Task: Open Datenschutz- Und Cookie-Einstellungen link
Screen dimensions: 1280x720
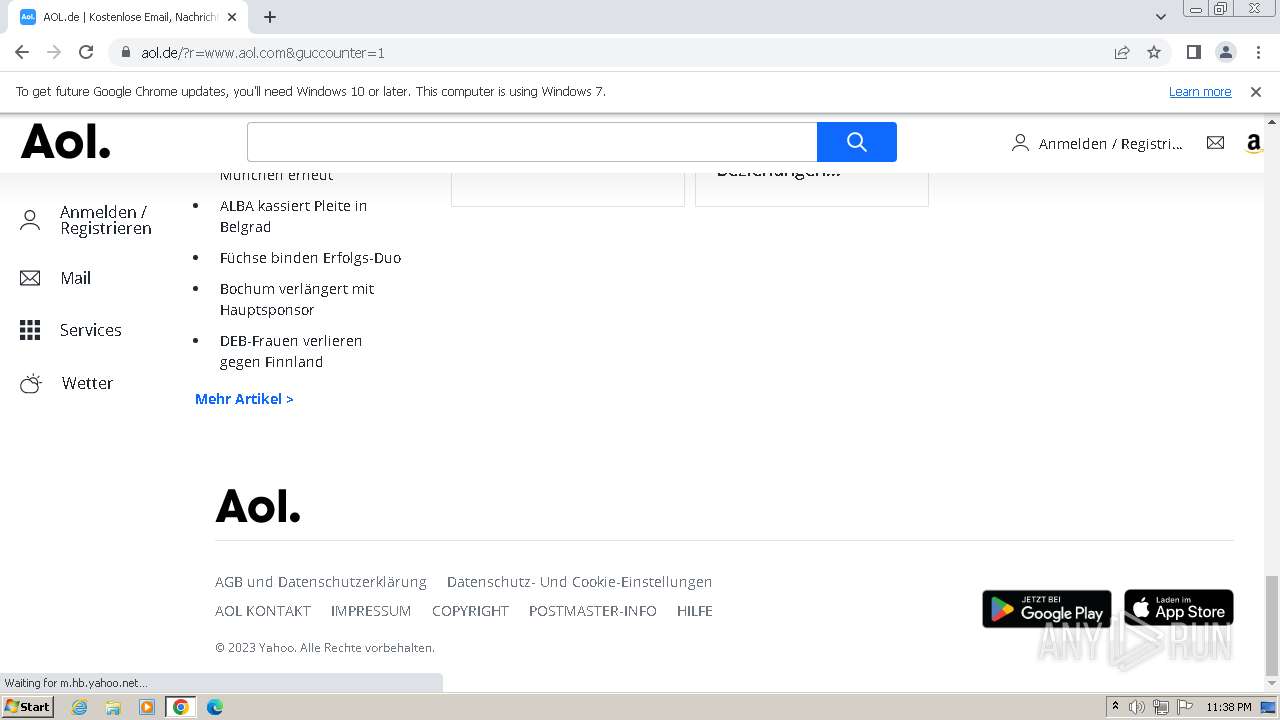Action: pyautogui.click(x=580, y=582)
